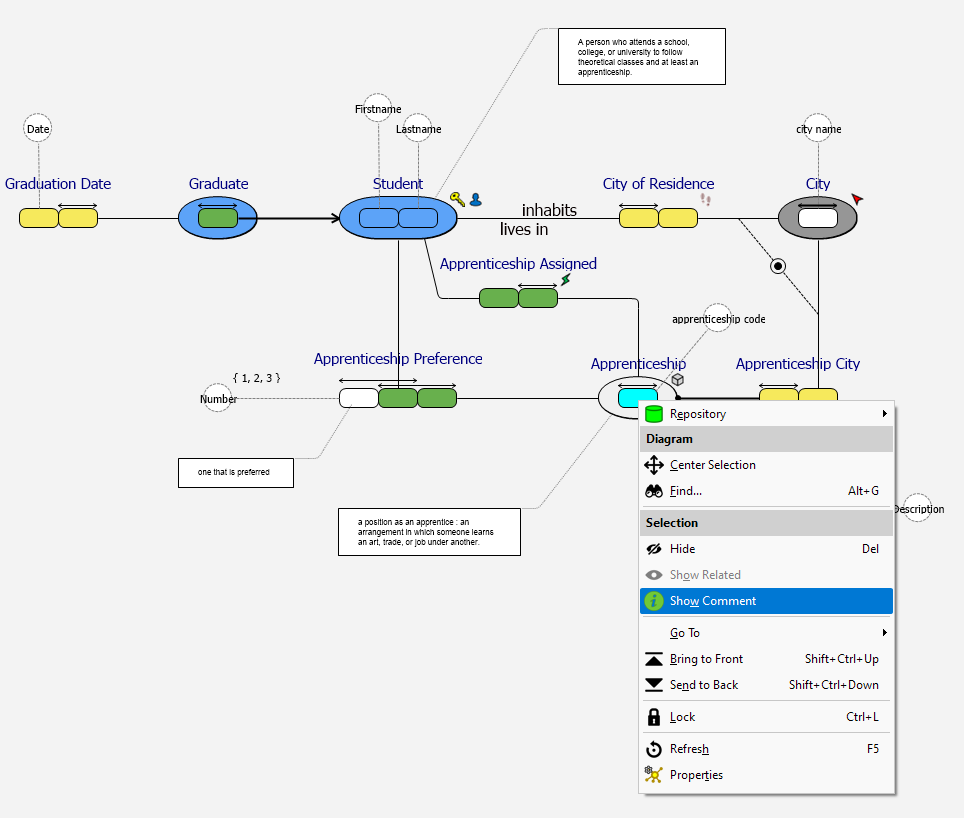Click the blue person icon beside Student
The width and height of the screenshot is (964, 818).
(x=476, y=199)
